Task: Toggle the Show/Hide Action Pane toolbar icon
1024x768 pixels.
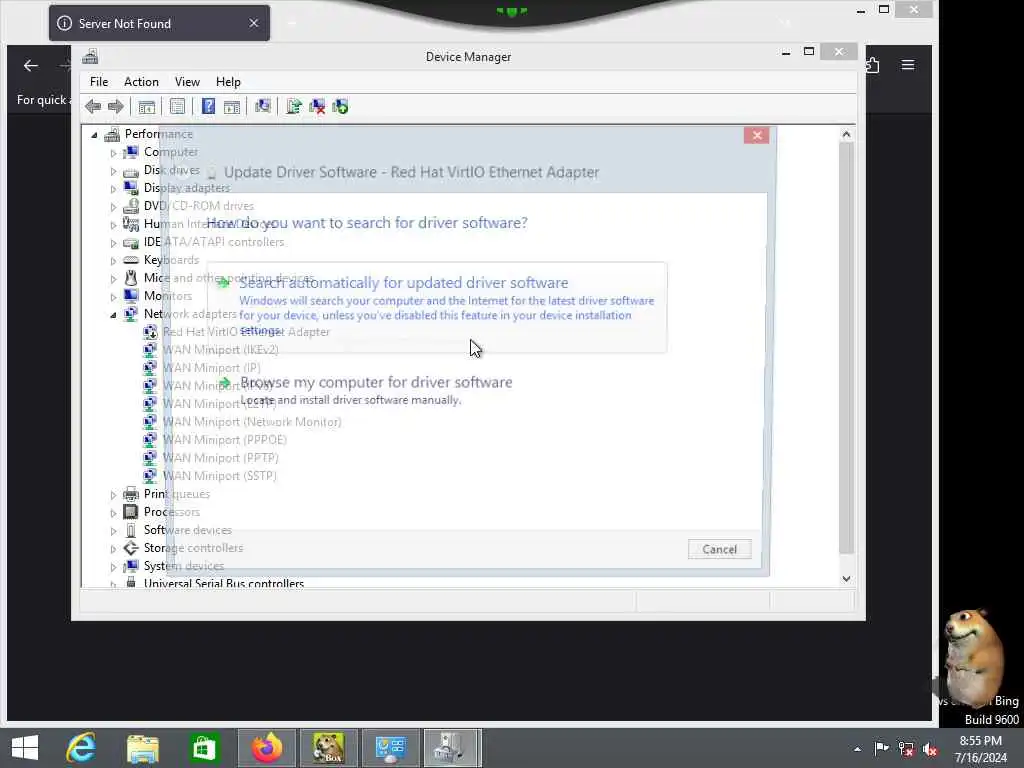Action: pos(232,106)
